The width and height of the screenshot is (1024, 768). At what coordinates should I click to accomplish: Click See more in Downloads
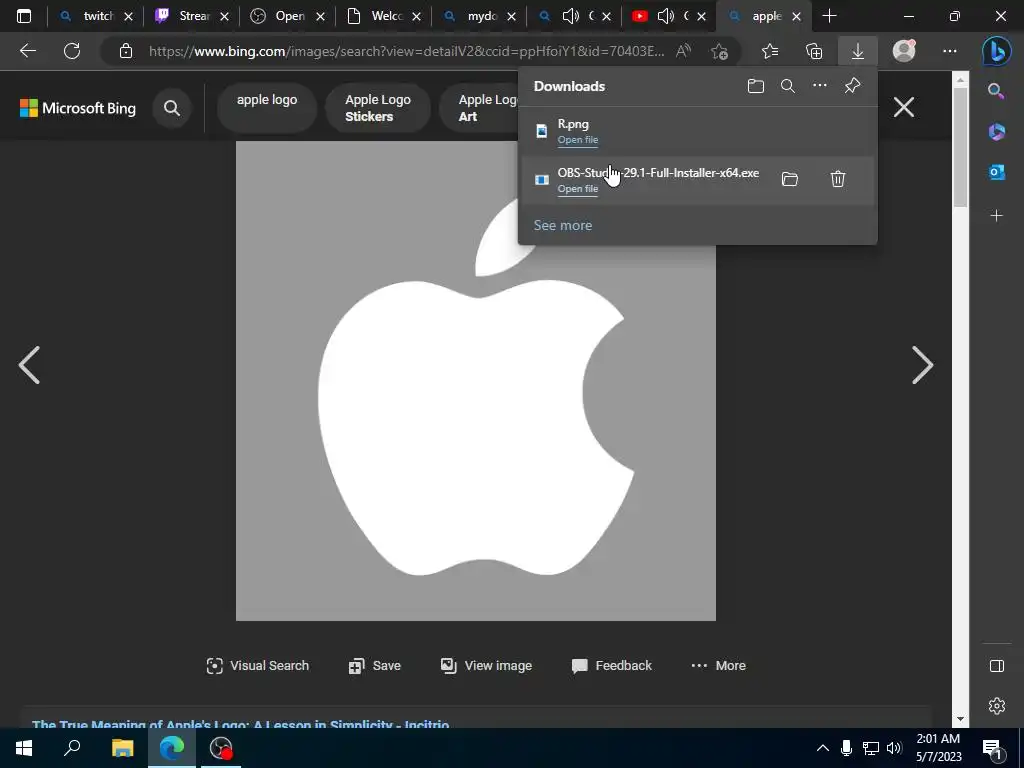tap(563, 225)
